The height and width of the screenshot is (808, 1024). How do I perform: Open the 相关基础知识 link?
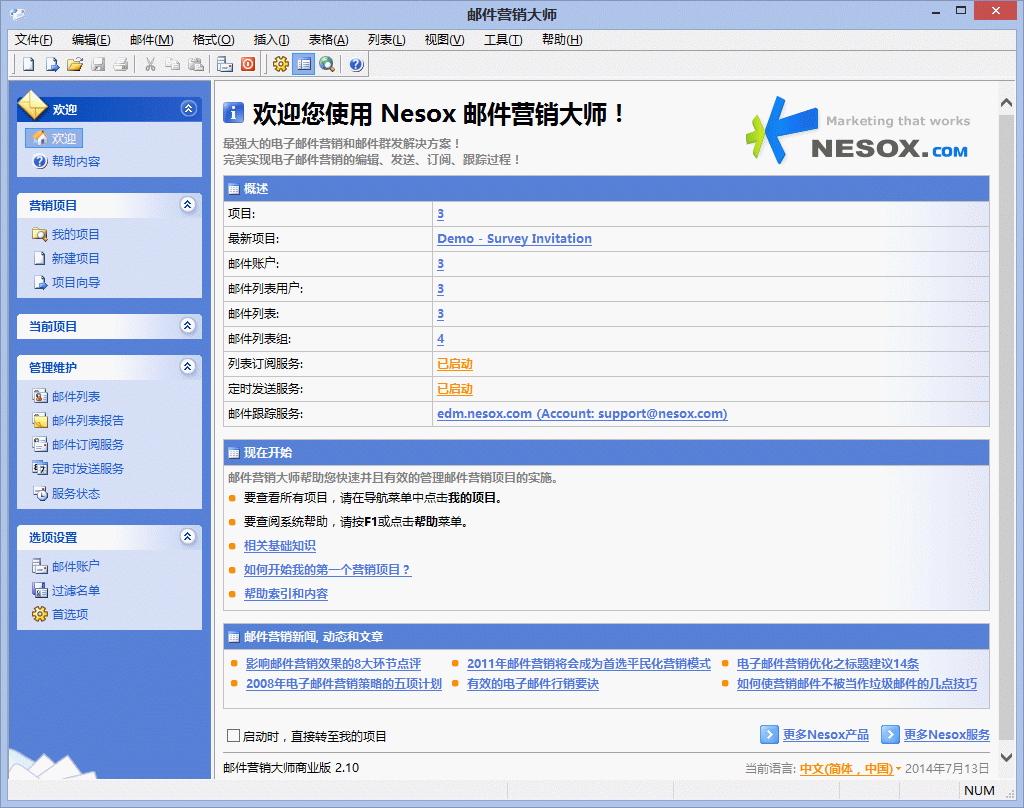click(280, 545)
